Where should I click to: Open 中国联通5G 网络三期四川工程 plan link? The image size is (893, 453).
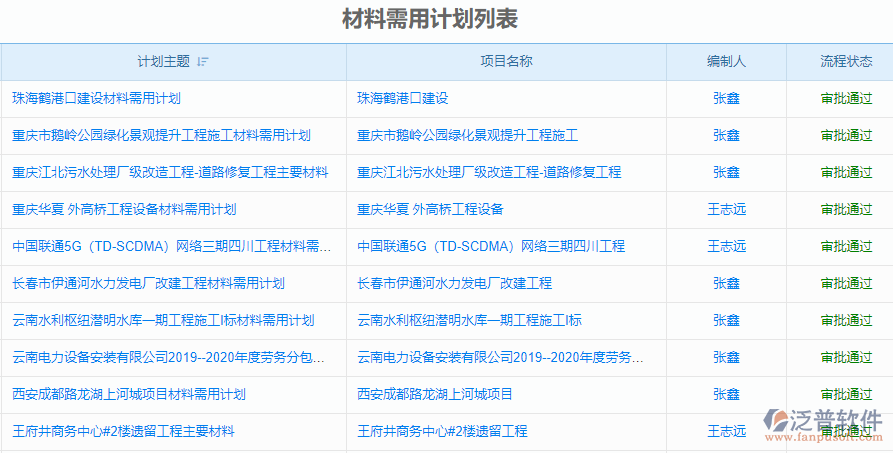[171, 246]
